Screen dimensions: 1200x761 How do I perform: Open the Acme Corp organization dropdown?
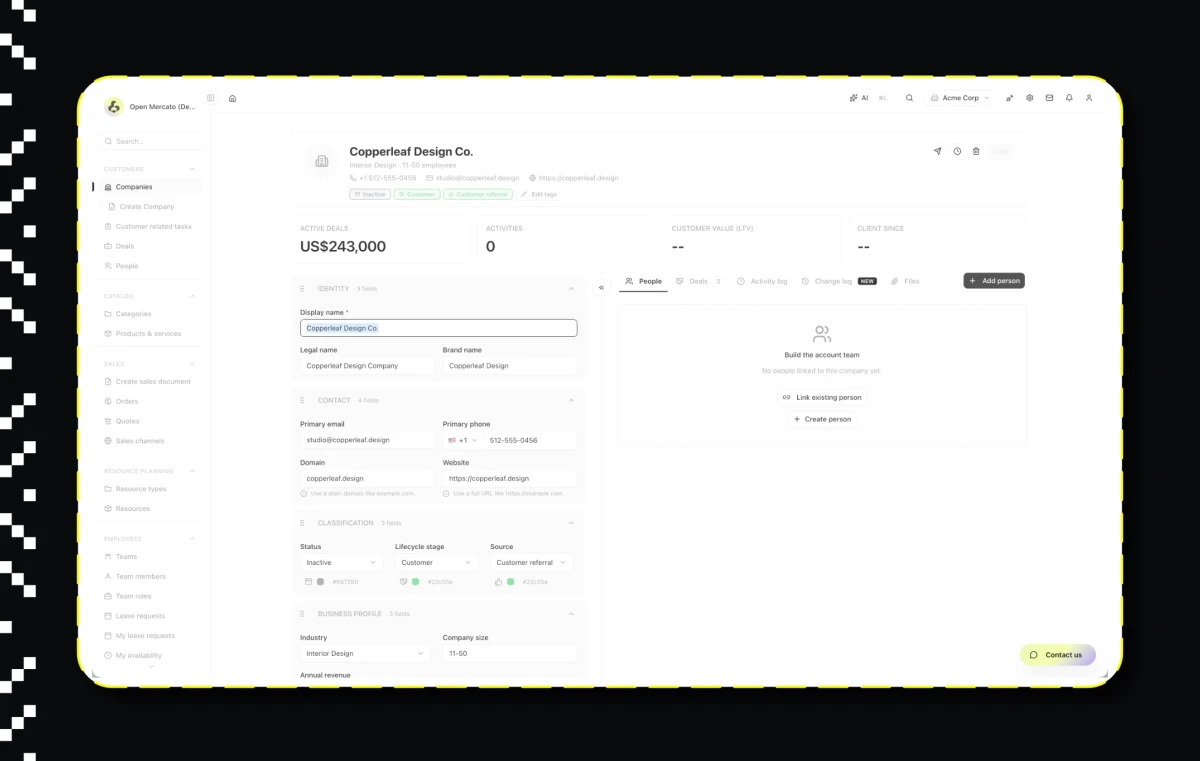click(x=960, y=98)
